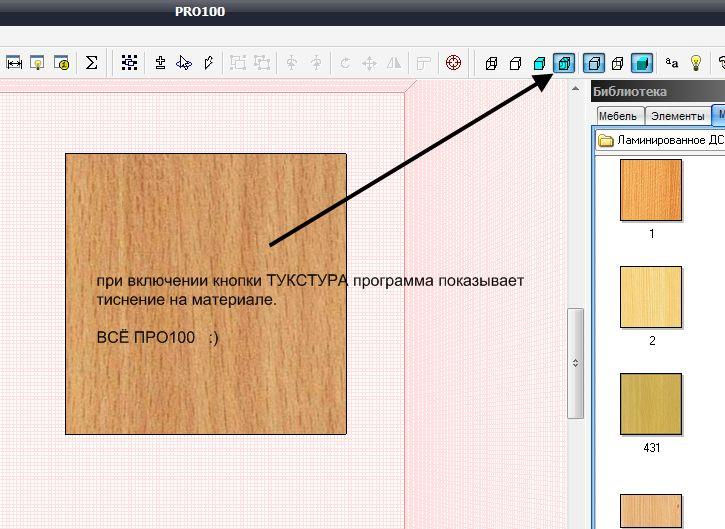This screenshot has height=529, width=725.
Task: Click the first greyed-out rotate figure icon
Action: [x=291, y=62]
